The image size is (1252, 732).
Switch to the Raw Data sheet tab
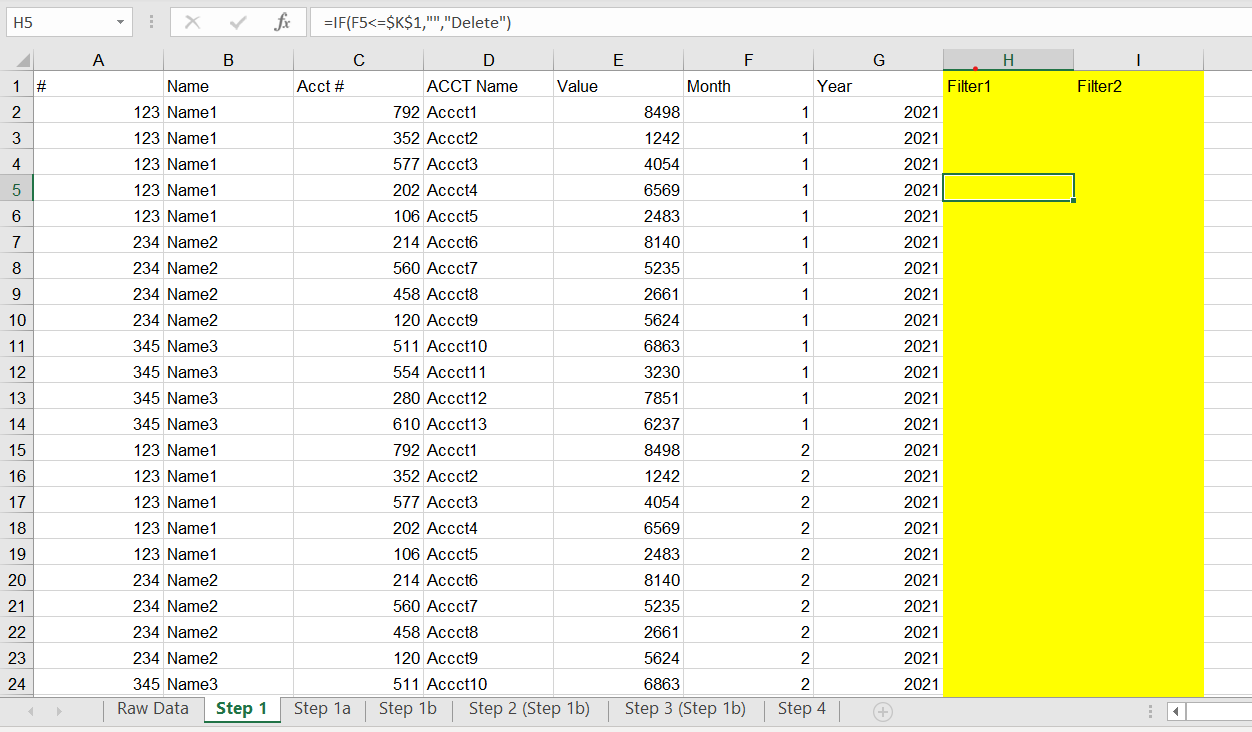153,709
